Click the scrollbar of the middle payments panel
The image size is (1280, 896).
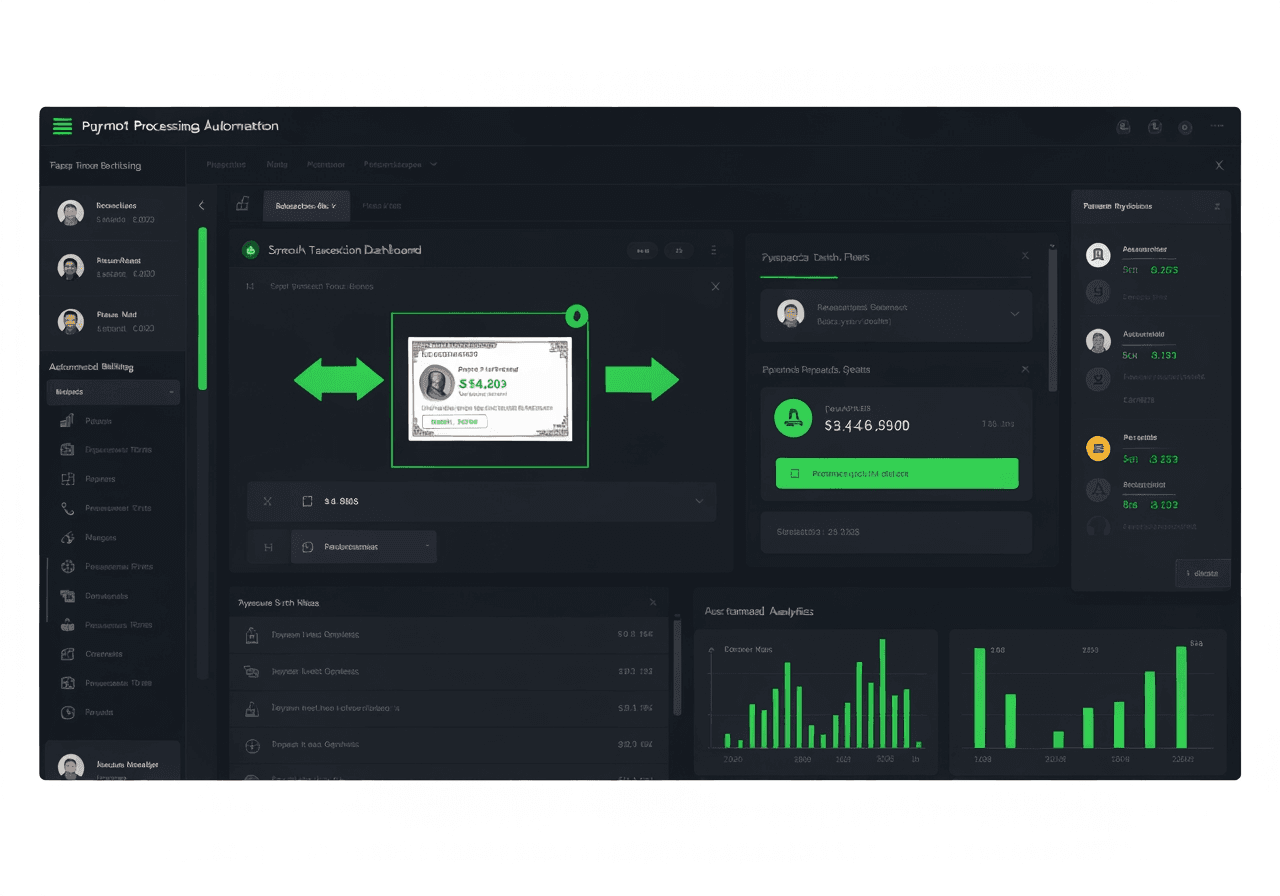point(1052,320)
